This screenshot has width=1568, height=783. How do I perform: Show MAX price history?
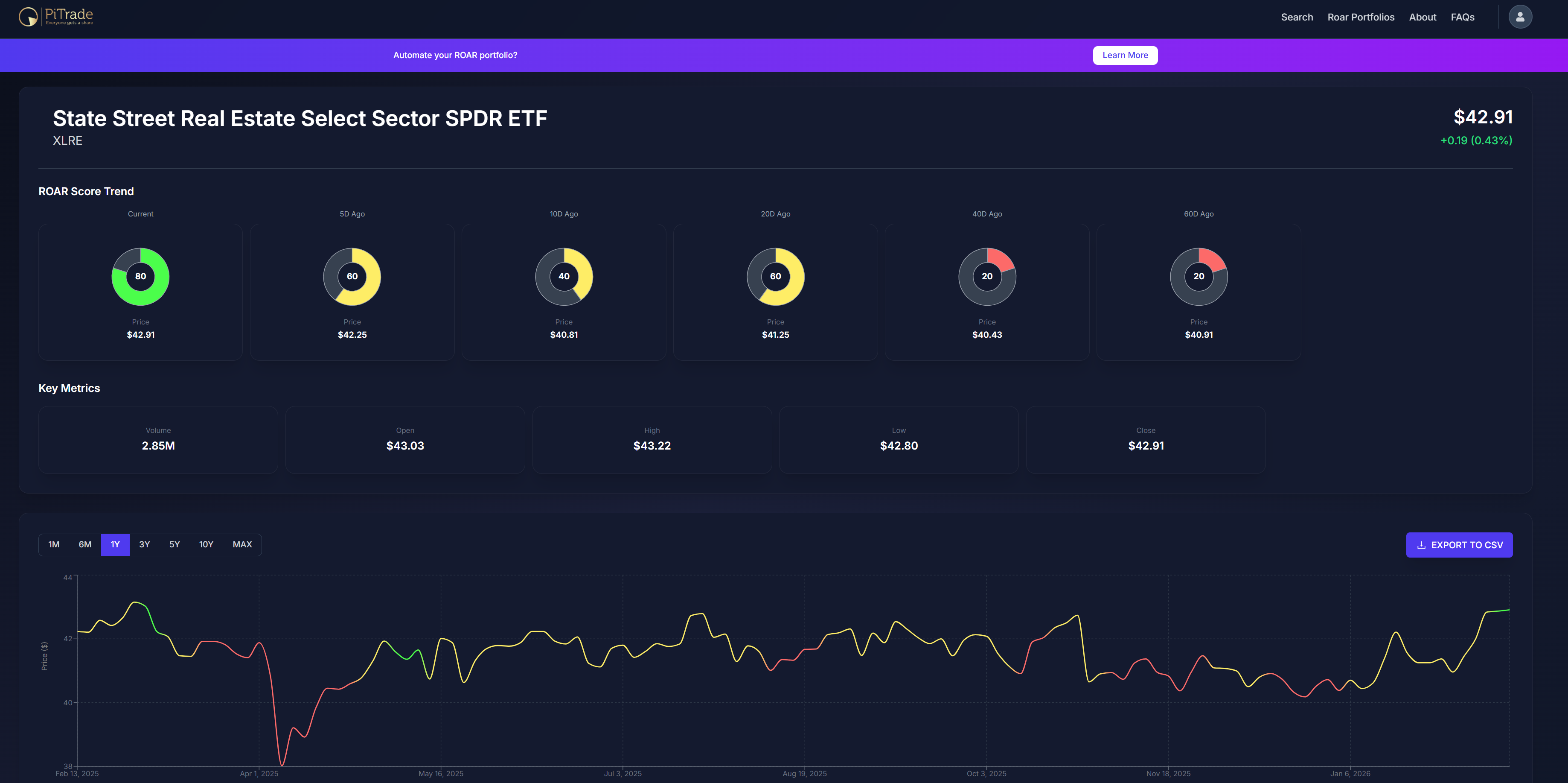coord(242,544)
